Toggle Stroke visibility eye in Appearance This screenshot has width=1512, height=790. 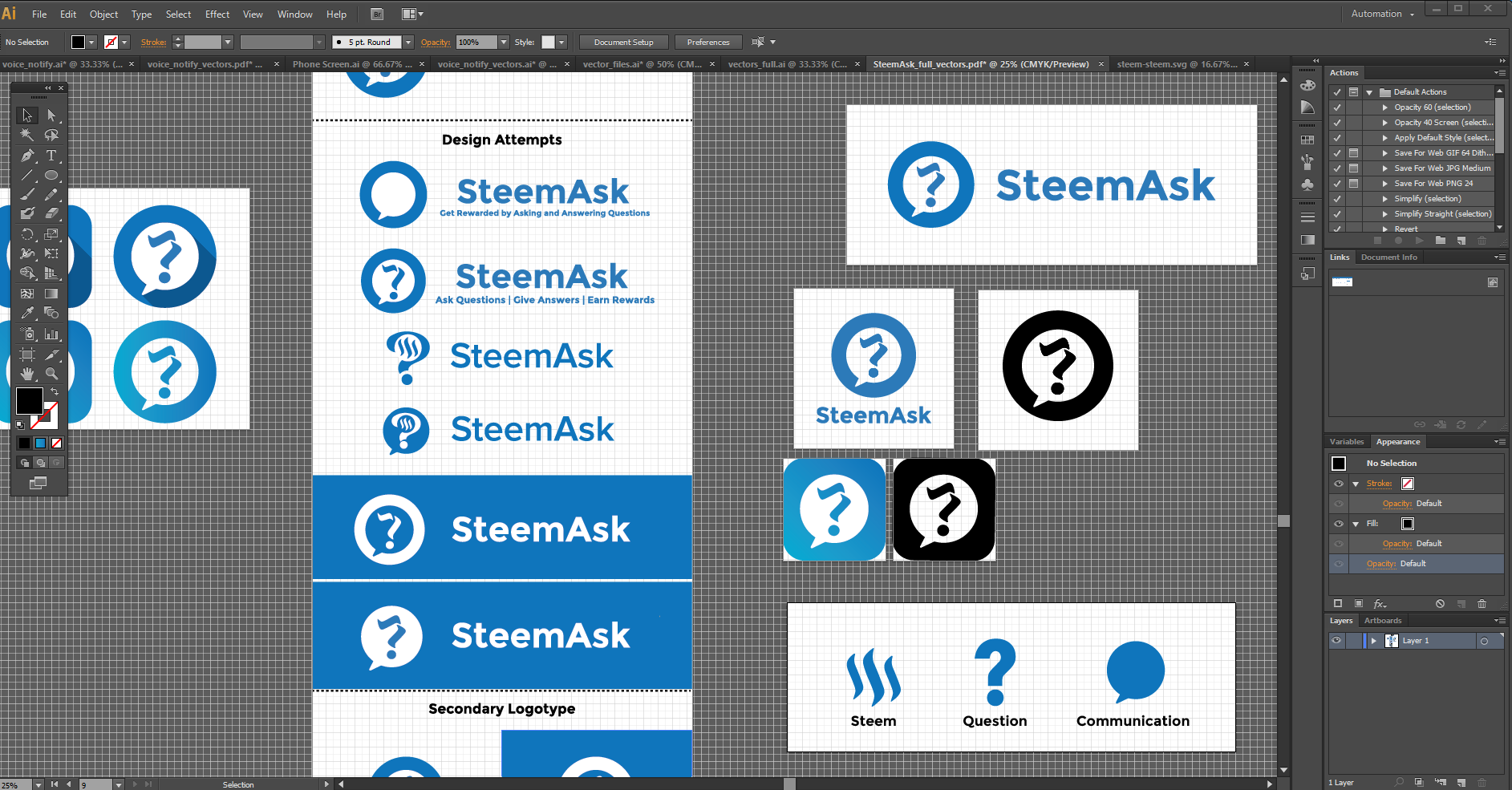point(1339,484)
